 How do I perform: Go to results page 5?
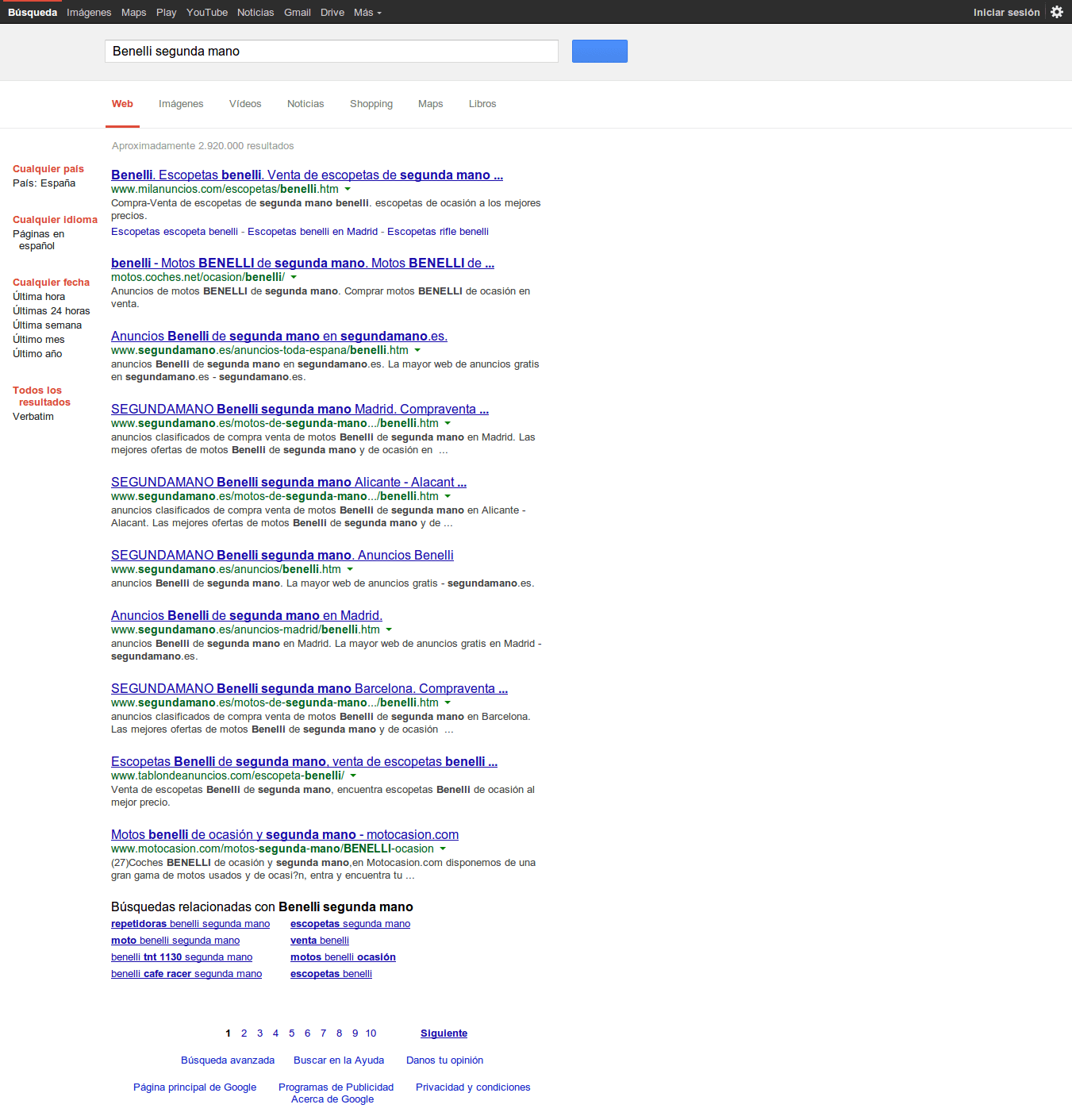pyautogui.click(x=291, y=1033)
